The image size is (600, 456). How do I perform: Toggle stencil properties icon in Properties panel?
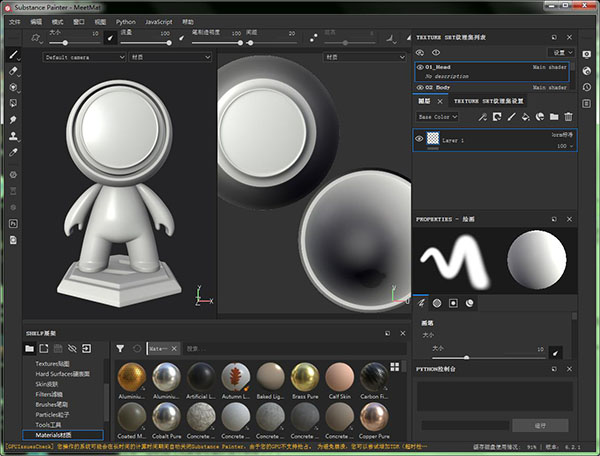click(453, 303)
